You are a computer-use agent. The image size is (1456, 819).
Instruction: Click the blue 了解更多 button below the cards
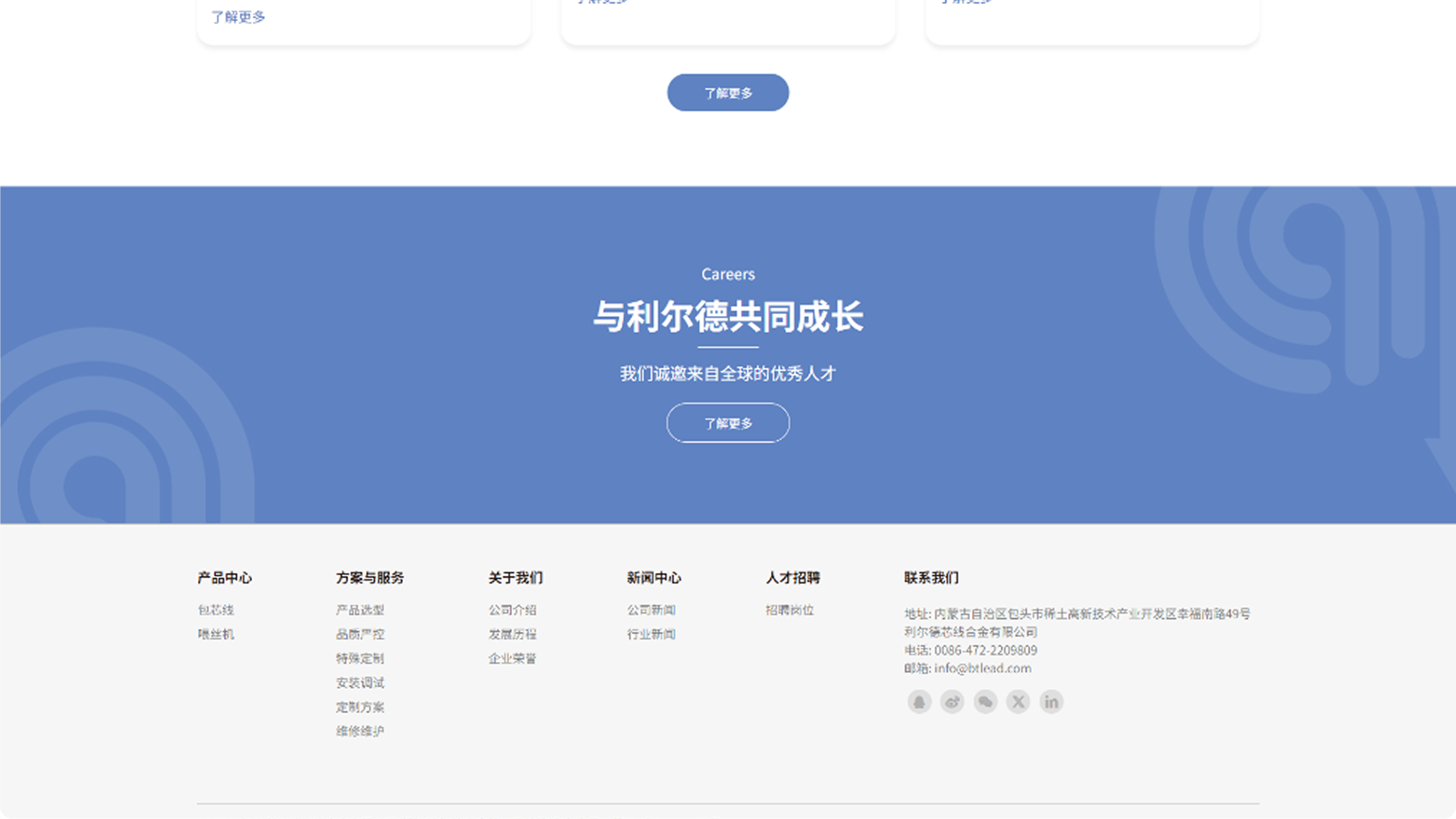pos(727,92)
